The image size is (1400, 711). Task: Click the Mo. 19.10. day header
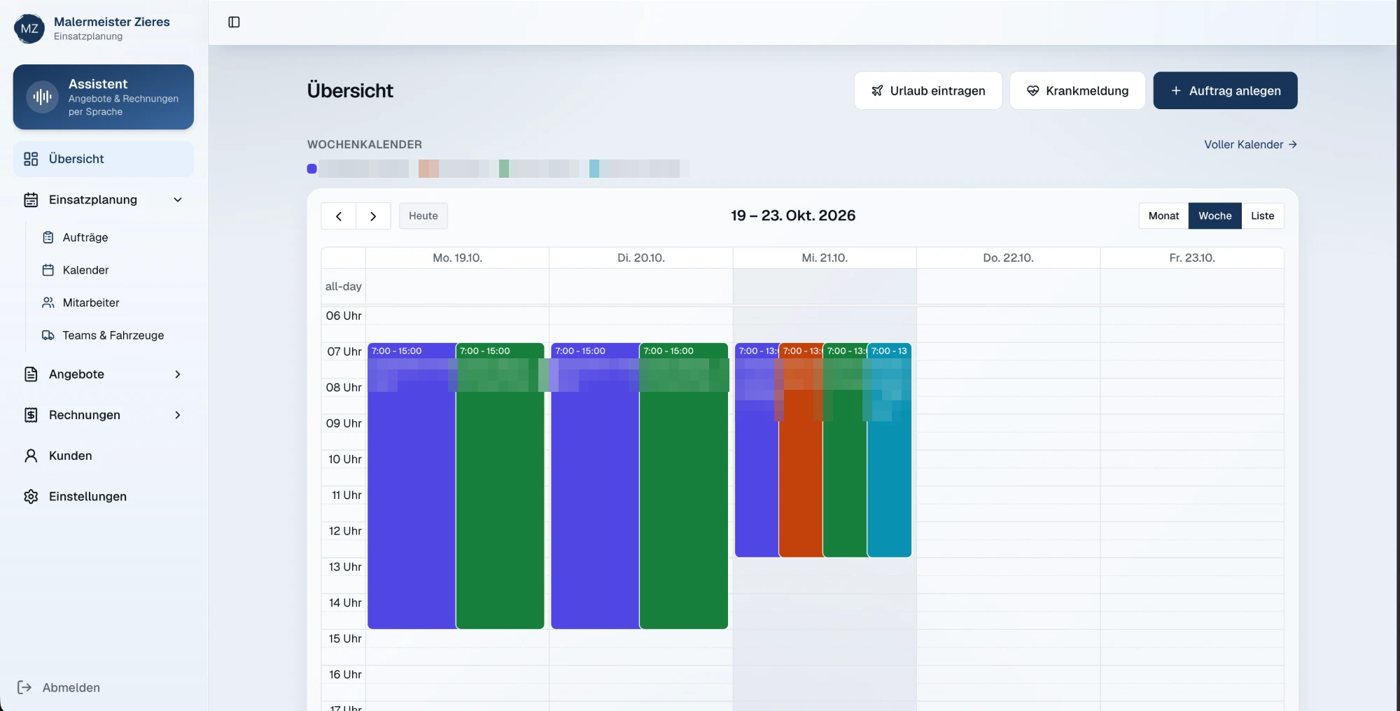(x=457, y=258)
